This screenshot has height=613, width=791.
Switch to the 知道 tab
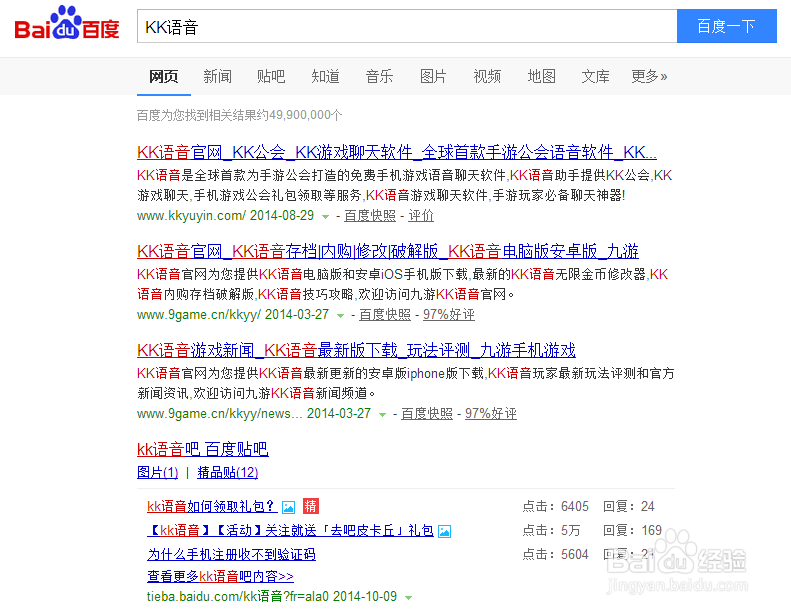point(325,77)
